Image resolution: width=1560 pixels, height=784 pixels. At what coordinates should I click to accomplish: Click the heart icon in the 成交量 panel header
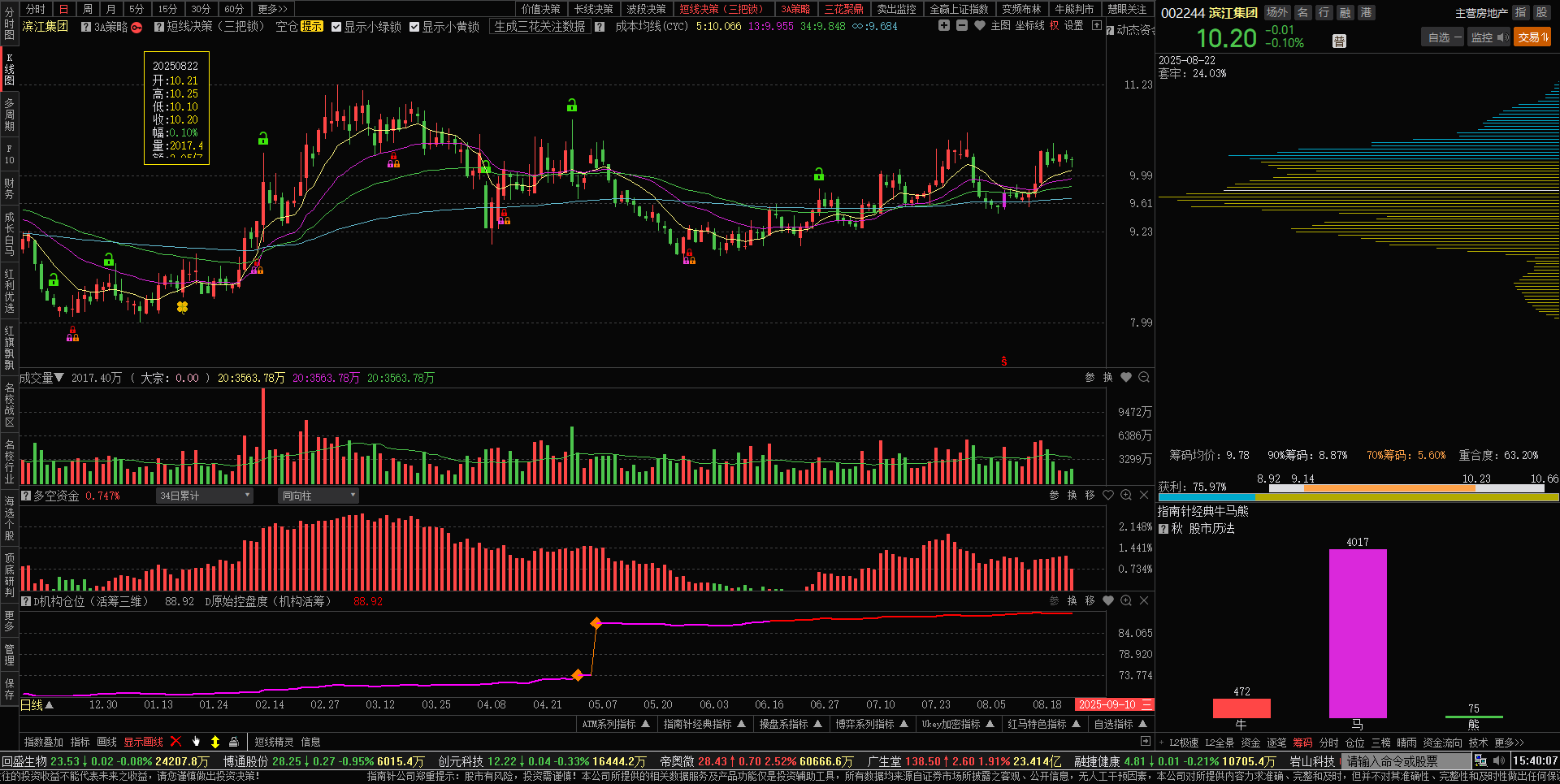pos(1126,377)
